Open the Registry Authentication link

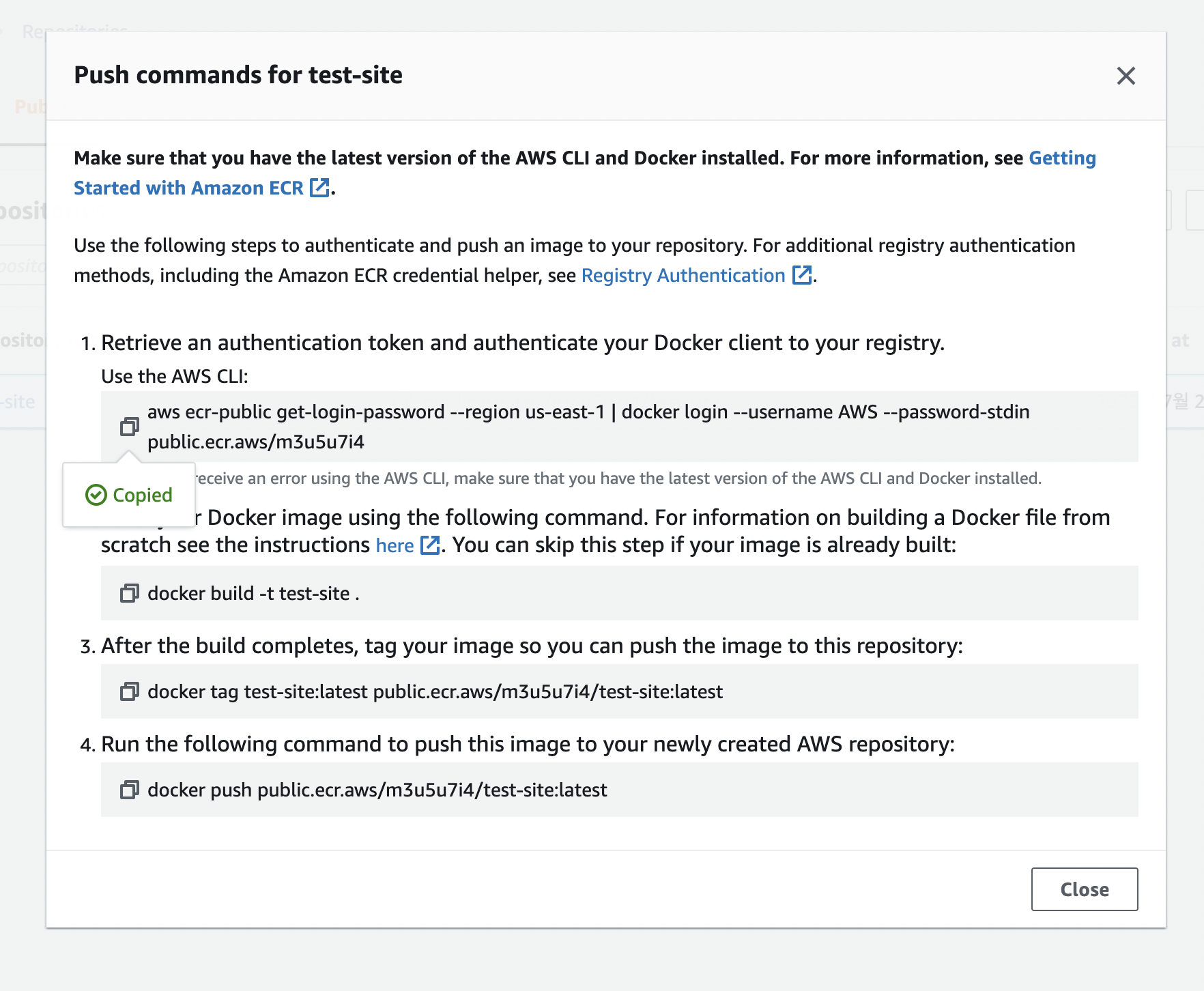click(683, 275)
